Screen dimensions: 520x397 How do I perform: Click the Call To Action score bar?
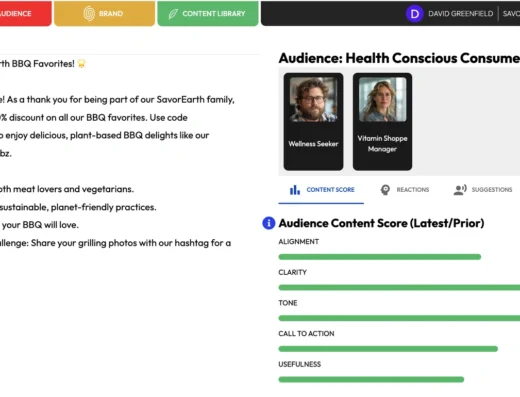pos(388,349)
